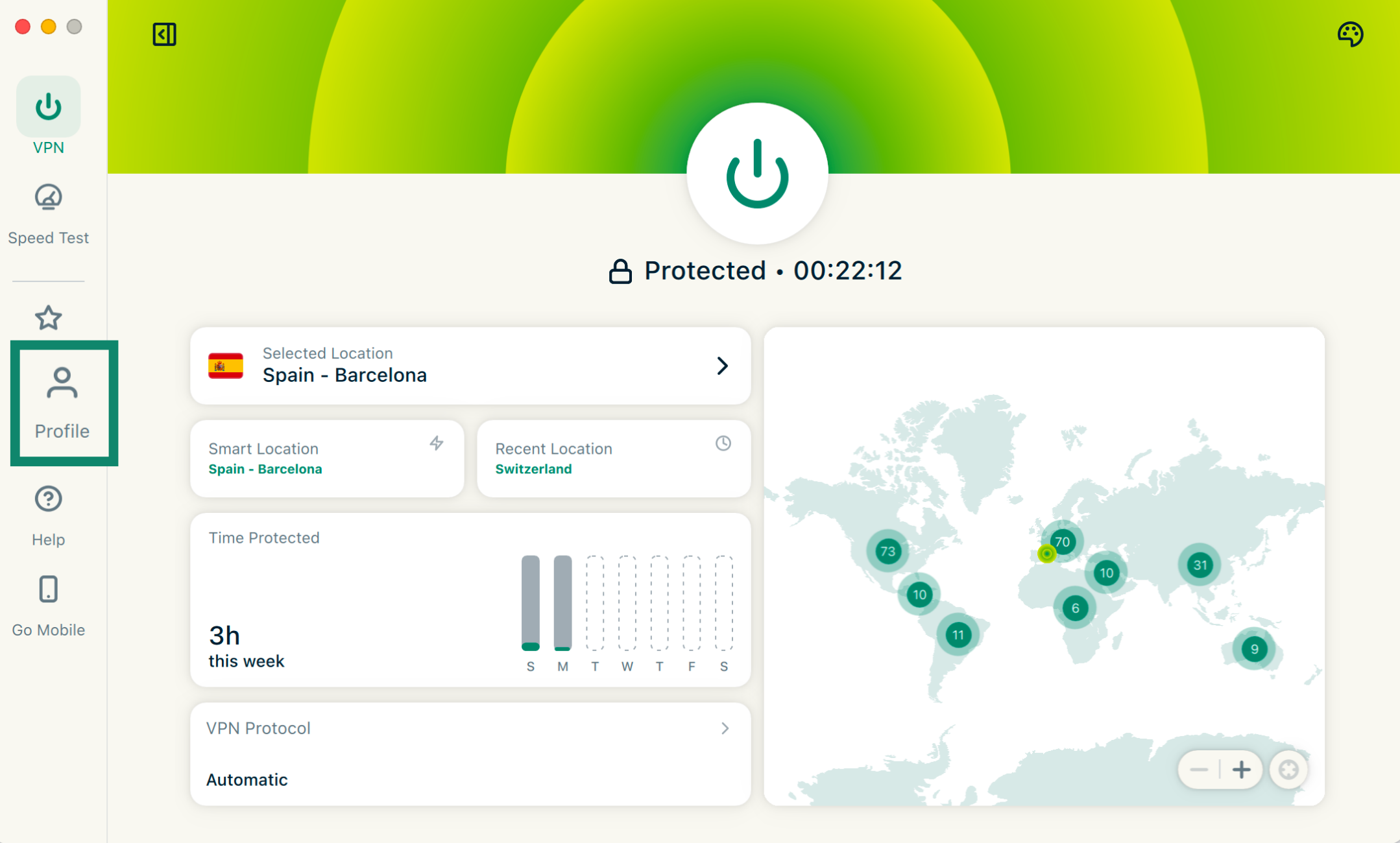
Task: Expand Selected Location chevron
Action: pyautogui.click(x=722, y=366)
